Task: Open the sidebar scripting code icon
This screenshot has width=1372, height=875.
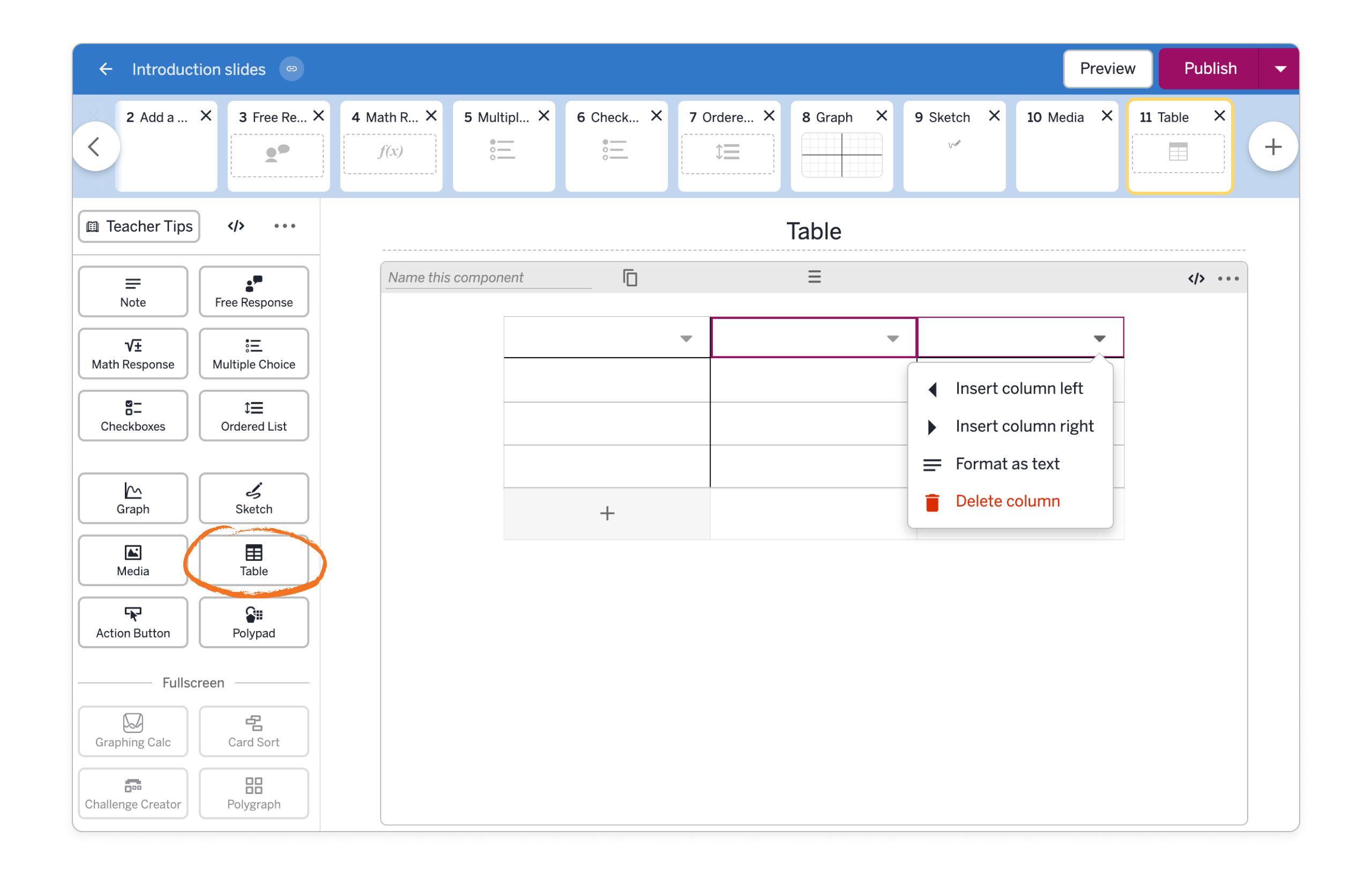Action: [236, 226]
